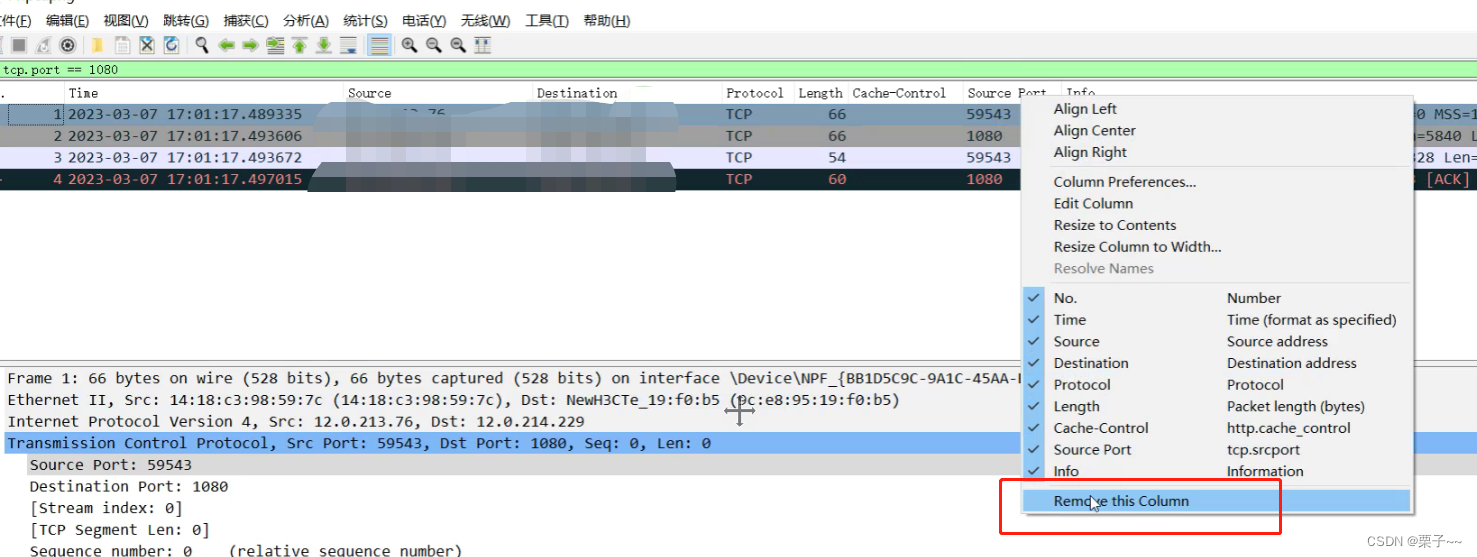Reset text to normal size icon
The height and width of the screenshot is (557, 1477).
(x=458, y=45)
